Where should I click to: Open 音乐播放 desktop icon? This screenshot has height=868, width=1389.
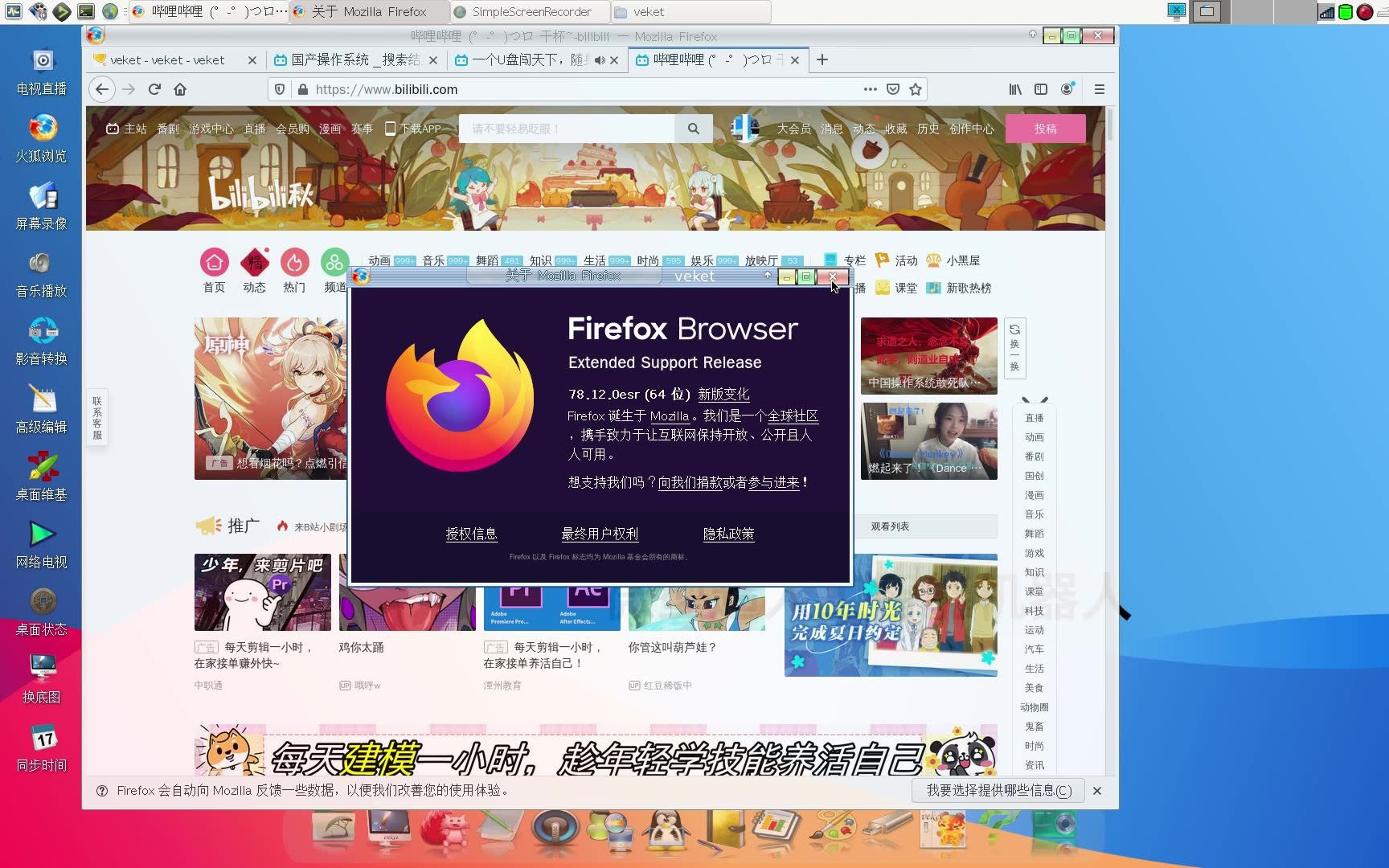42,274
